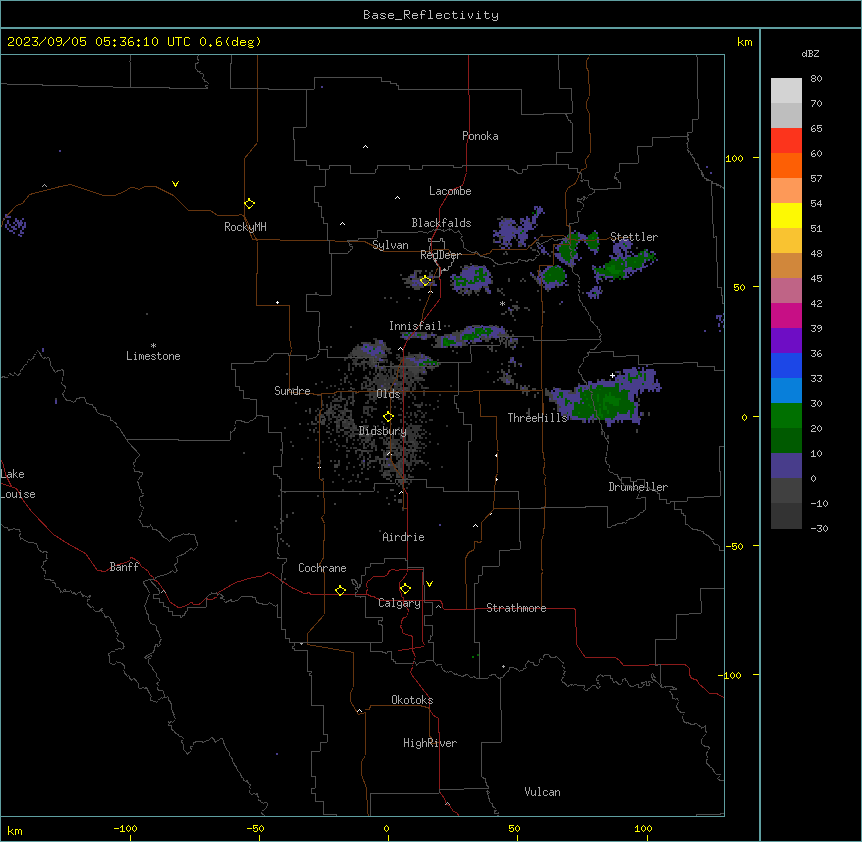
Task: Click the green radar echo below Stettler
Action: (x=624, y=267)
